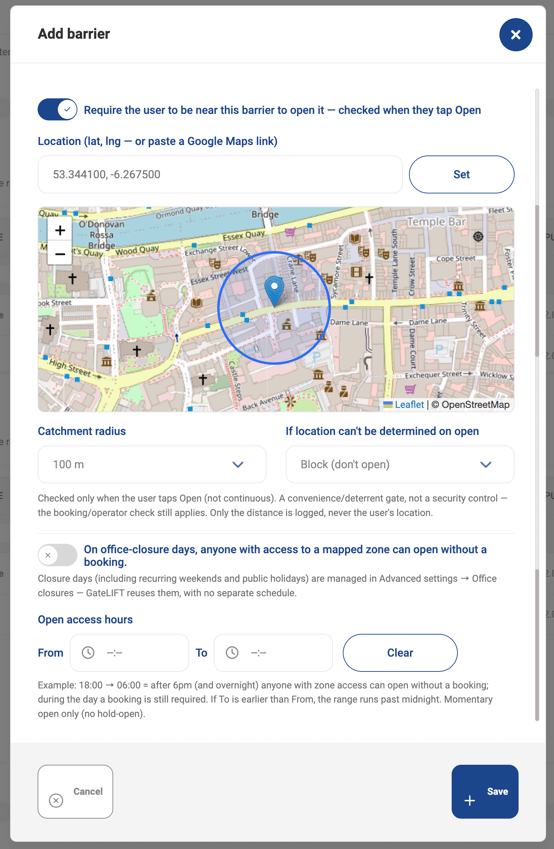Image resolution: width=554 pixels, height=849 pixels.
Task: Enable open access on office-closure days
Action: tap(57, 555)
